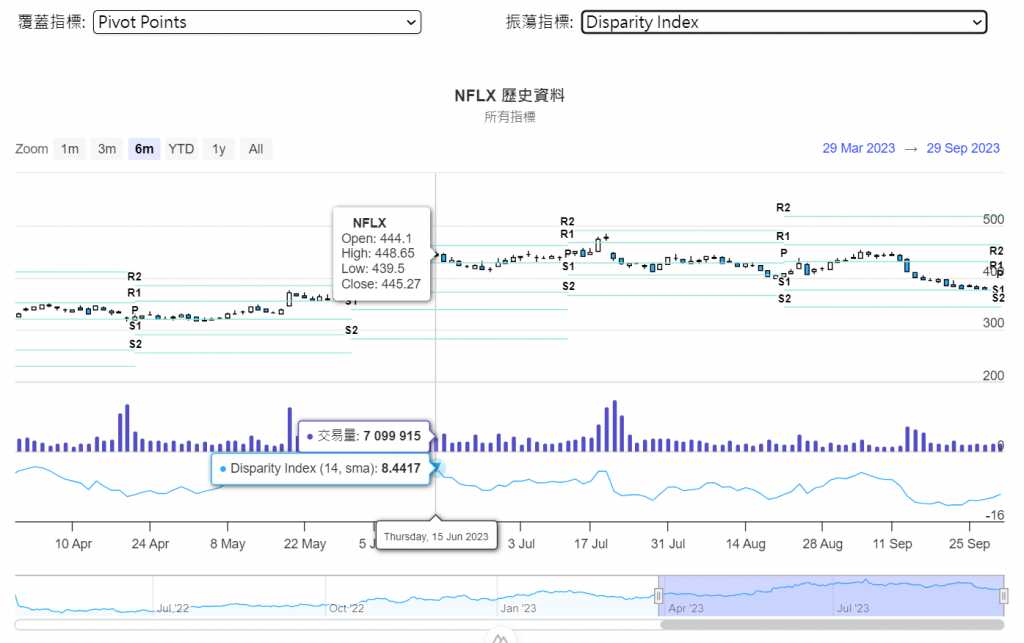Click the 振蕩指標 label
The width and height of the screenshot is (1024, 643).
click(x=539, y=22)
